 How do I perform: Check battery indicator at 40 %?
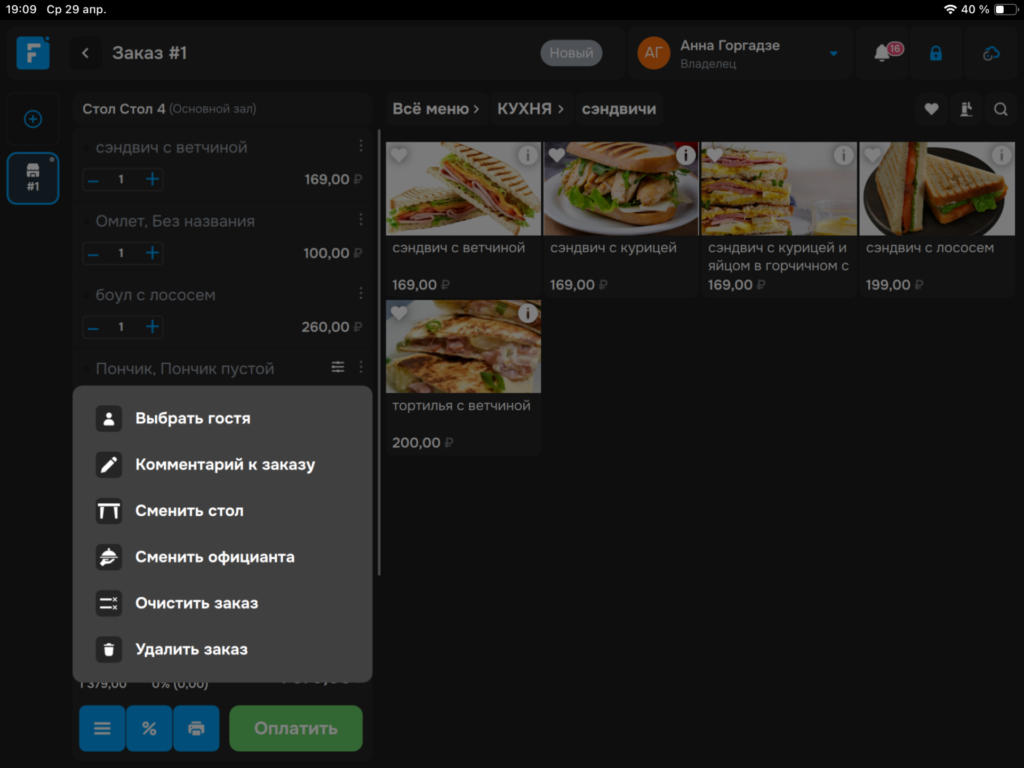[1004, 9]
